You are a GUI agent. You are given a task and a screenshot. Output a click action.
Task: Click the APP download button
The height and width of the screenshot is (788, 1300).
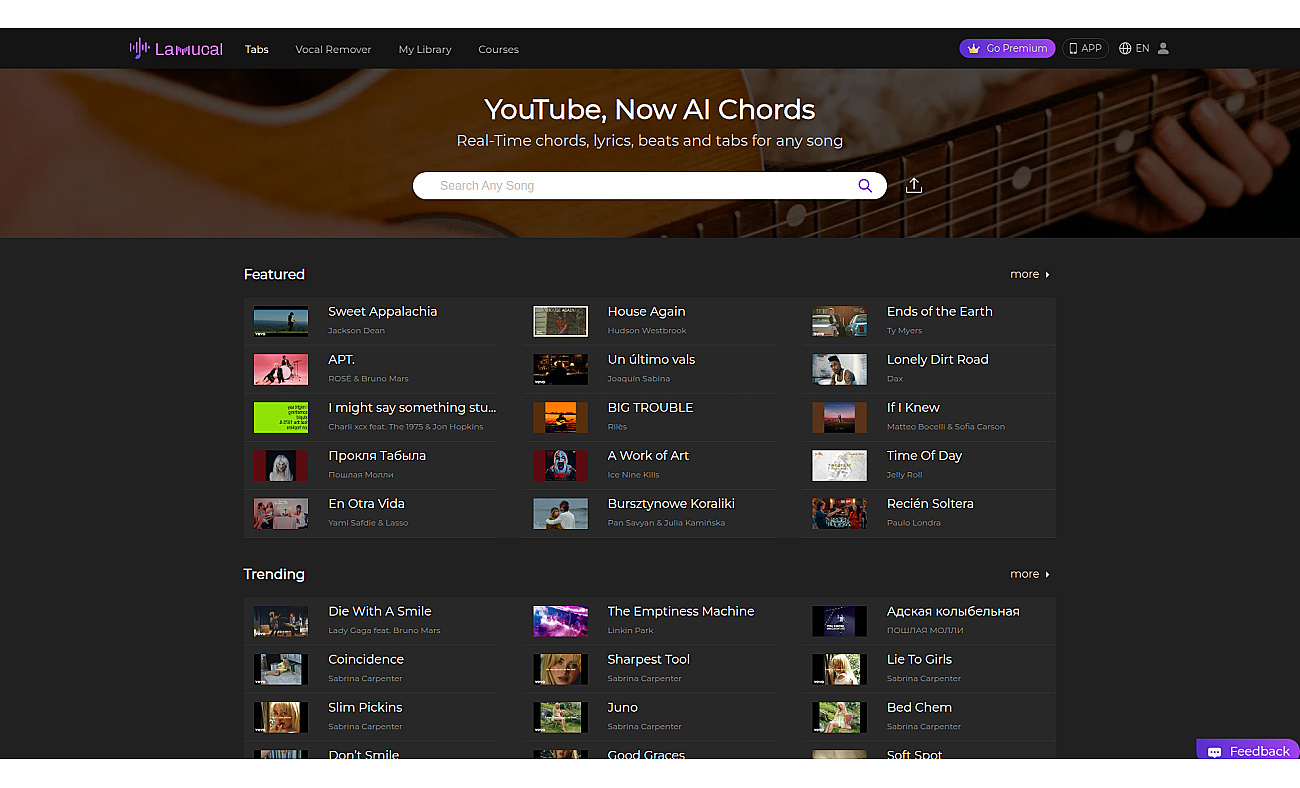1085,48
